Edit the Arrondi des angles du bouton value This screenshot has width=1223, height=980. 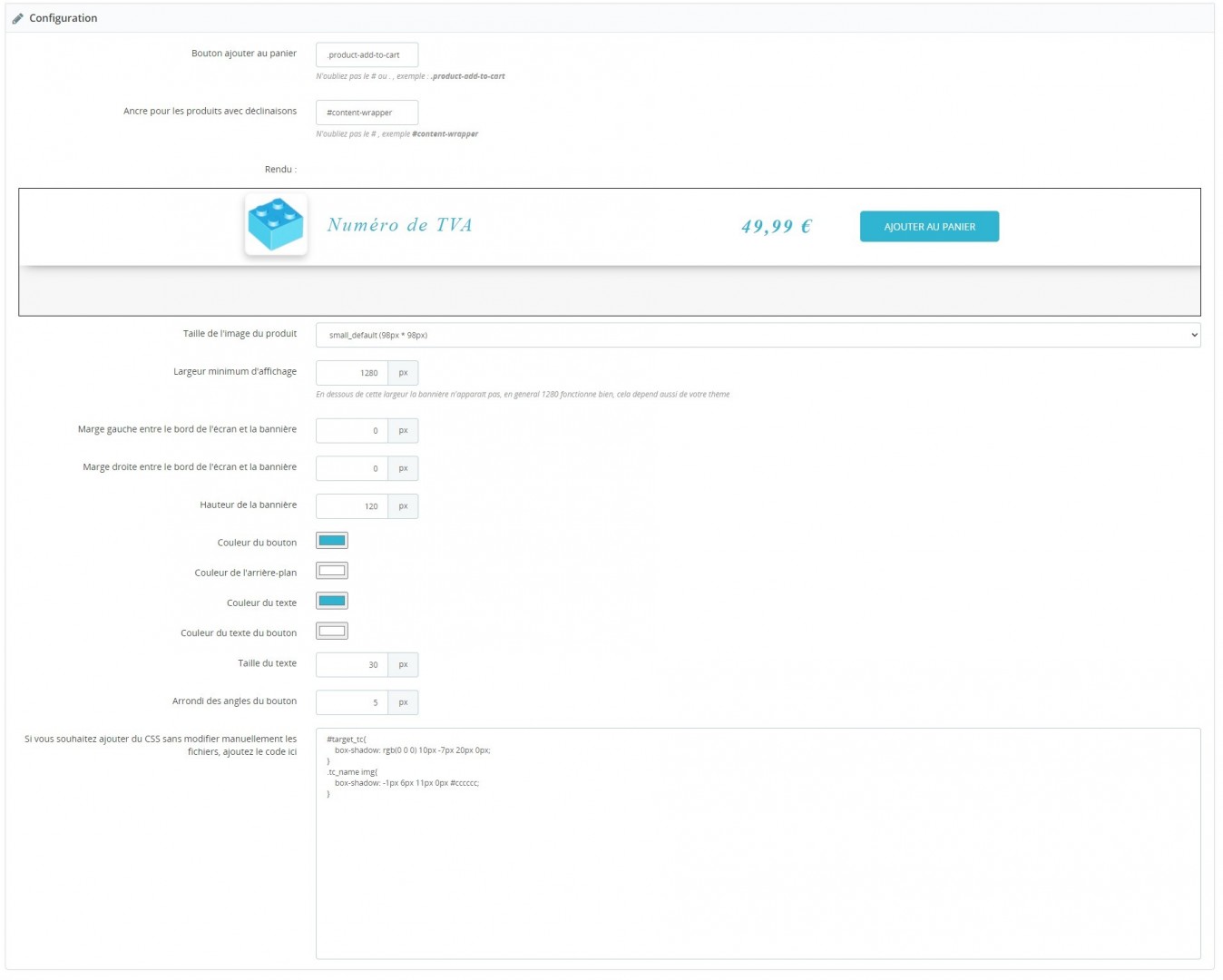coord(352,702)
